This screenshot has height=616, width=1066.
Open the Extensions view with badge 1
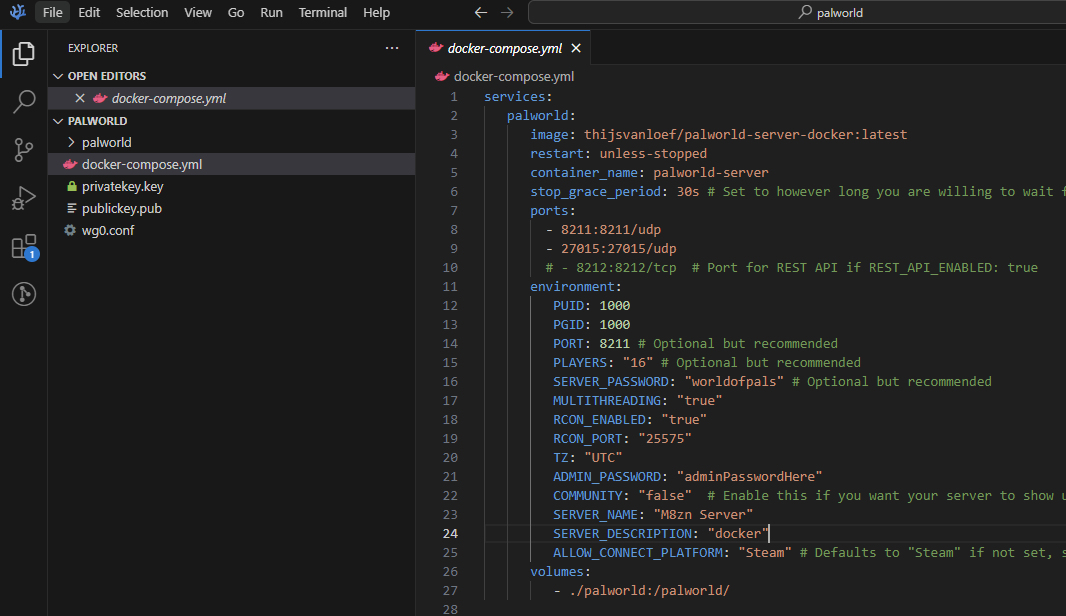23,245
